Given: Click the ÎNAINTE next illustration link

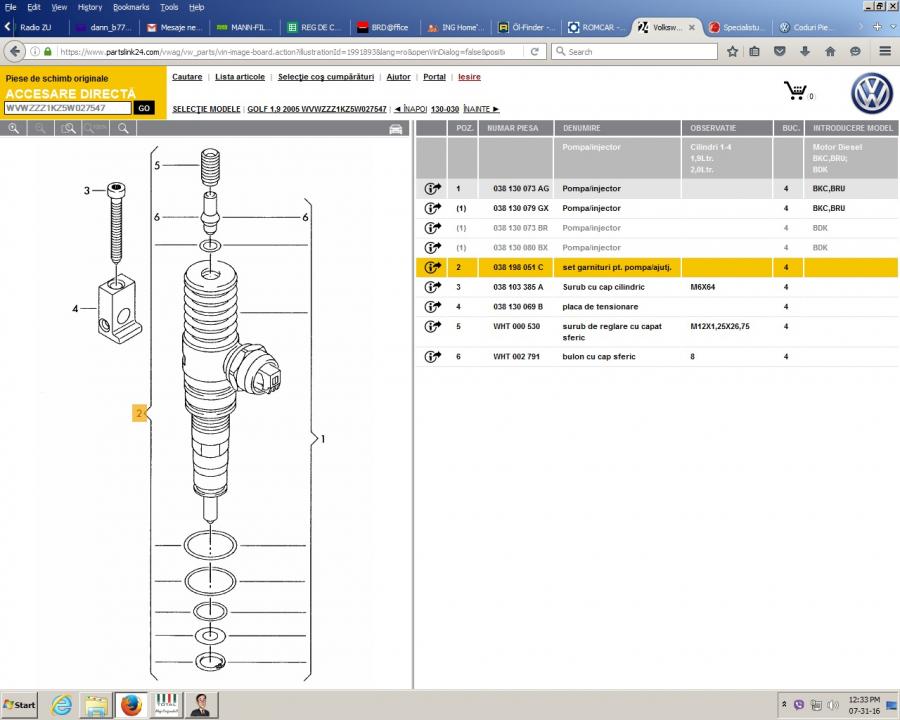Looking at the screenshot, I should 481,109.
